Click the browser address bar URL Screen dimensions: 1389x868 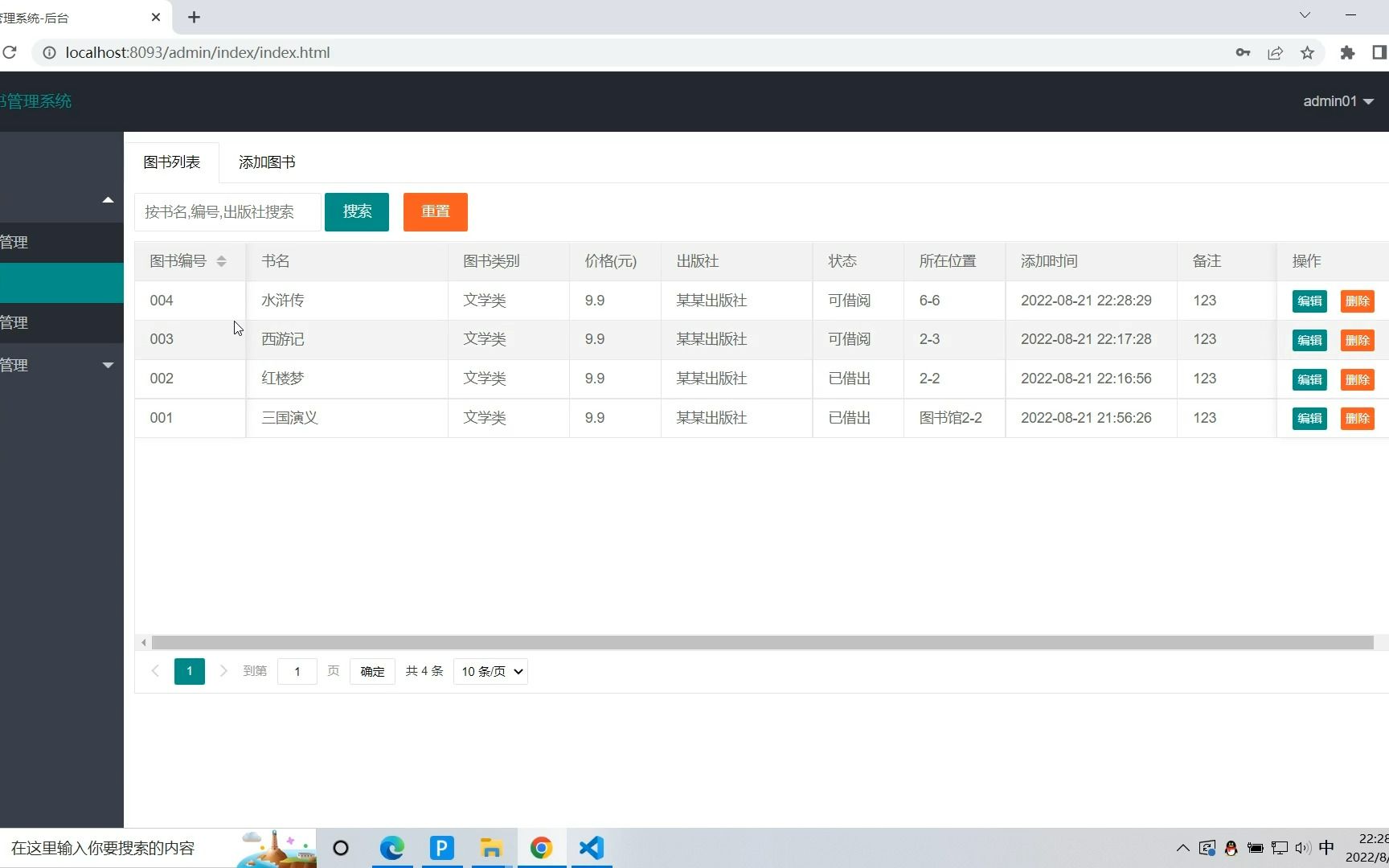198,52
